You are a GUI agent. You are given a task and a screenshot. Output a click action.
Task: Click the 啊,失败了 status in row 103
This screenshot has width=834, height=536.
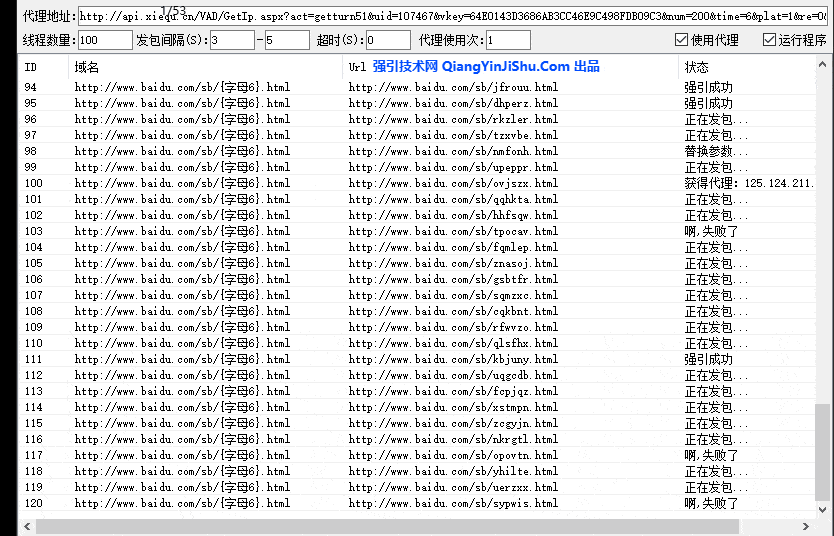711,231
